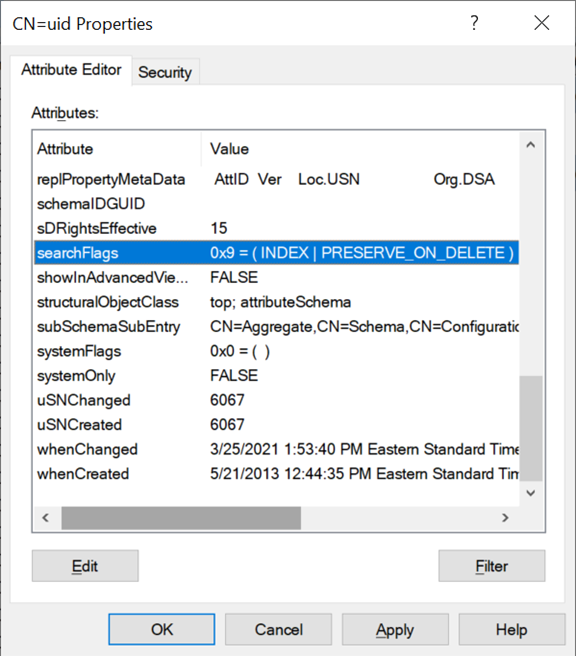The image size is (576, 656).
Task: Click the scroll up arrow in attributes list
Action: point(531,145)
